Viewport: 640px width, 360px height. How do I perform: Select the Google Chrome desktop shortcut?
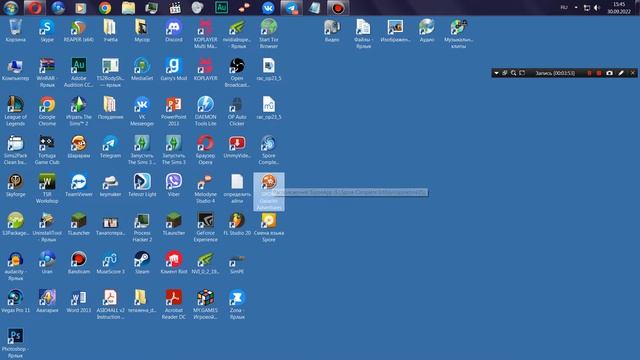click(47, 111)
